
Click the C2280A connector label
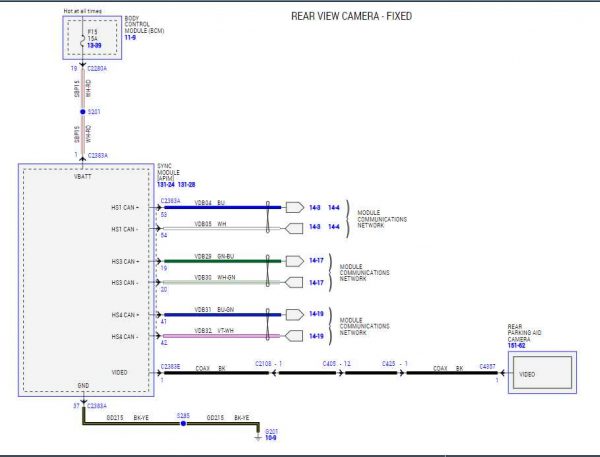(x=97, y=69)
